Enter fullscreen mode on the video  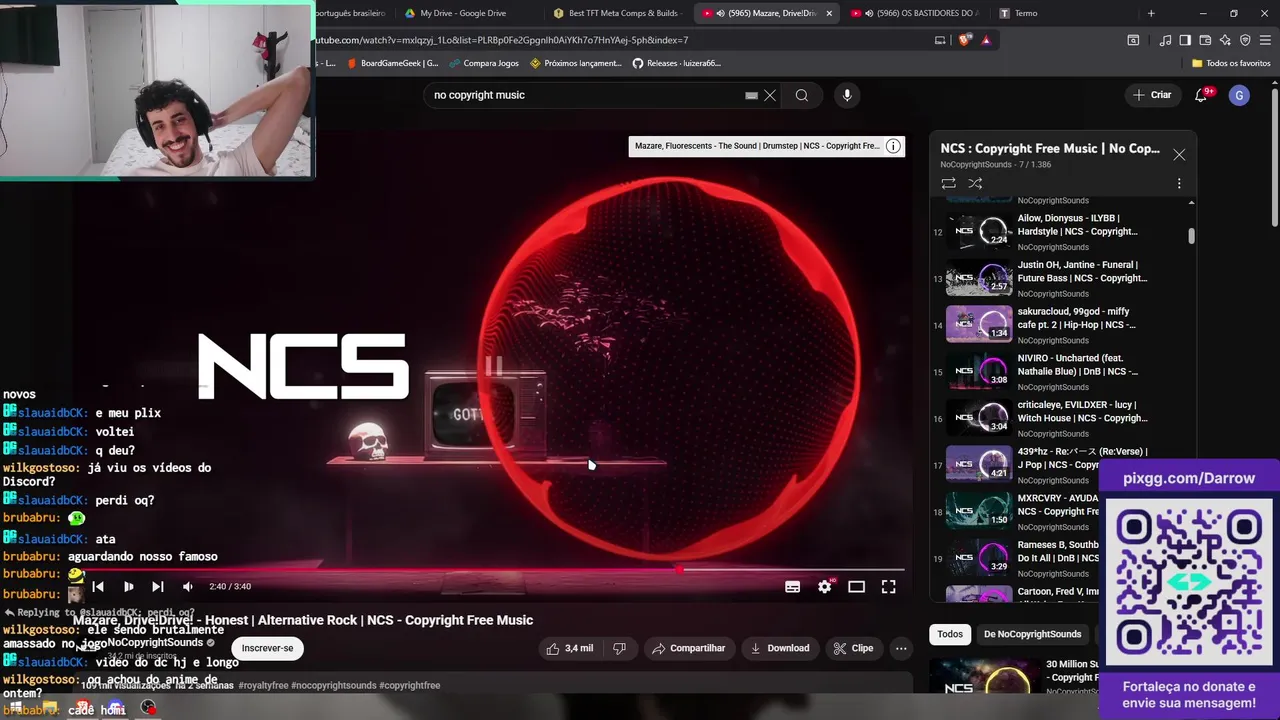tap(888, 587)
